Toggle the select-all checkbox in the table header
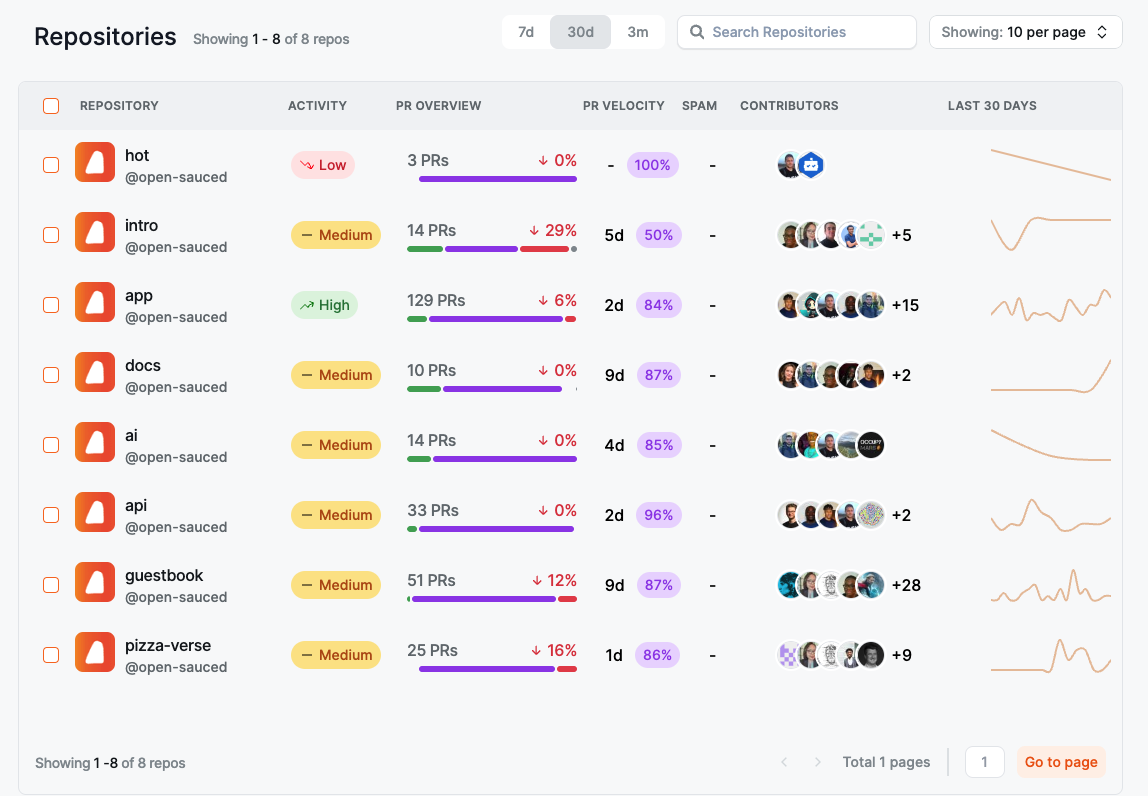This screenshot has height=796, width=1148. tap(51, 105)
